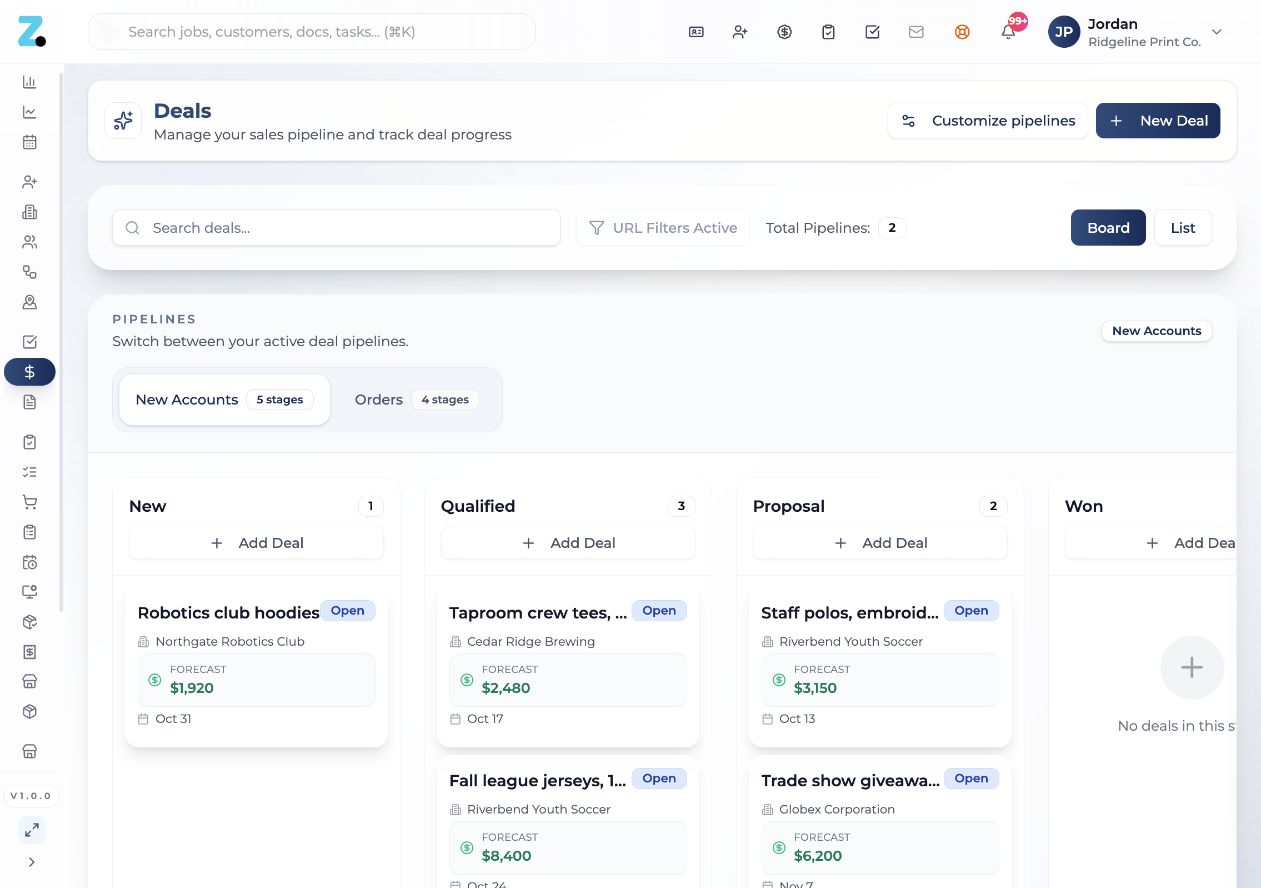Open the map pin icon in sidebar
The image size is (1261, 888).
tap(30, 302)
